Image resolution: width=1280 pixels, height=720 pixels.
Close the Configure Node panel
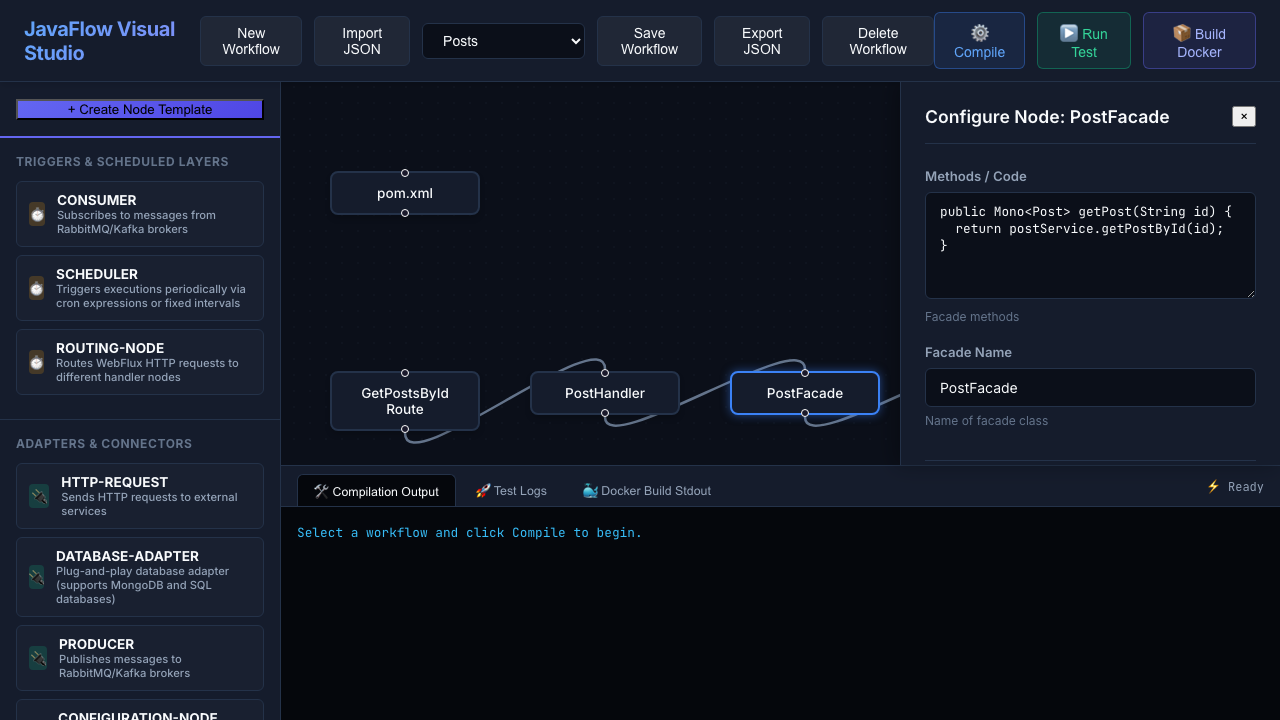tap(1244, 117)
